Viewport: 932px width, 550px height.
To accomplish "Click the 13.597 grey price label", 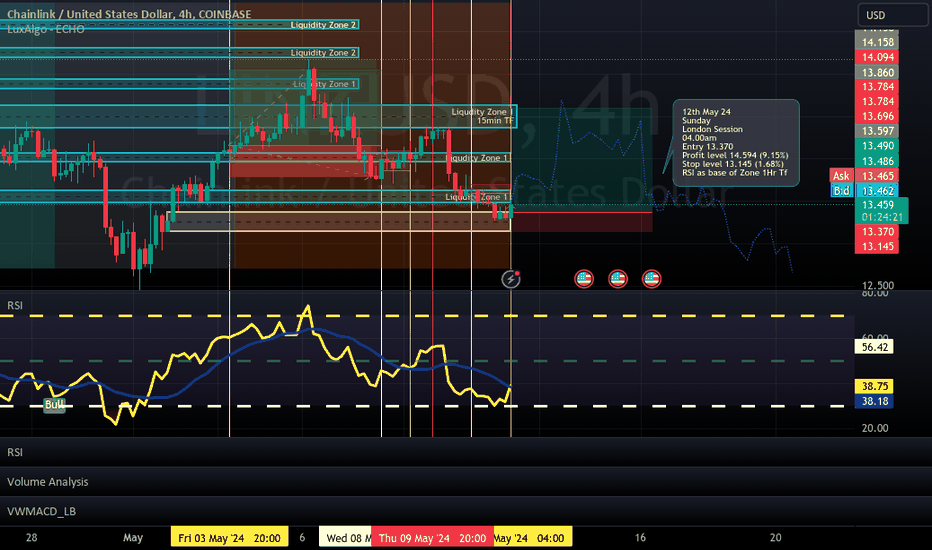I will [x=877, y=131].
